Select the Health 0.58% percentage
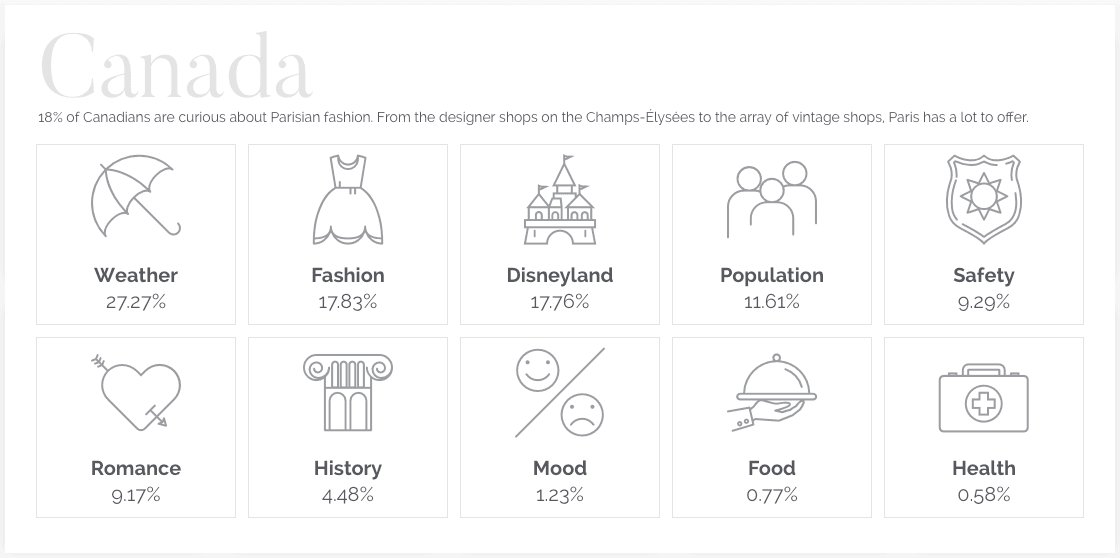The width and height of the screenshot is (1120, 558). pos(983,495)
